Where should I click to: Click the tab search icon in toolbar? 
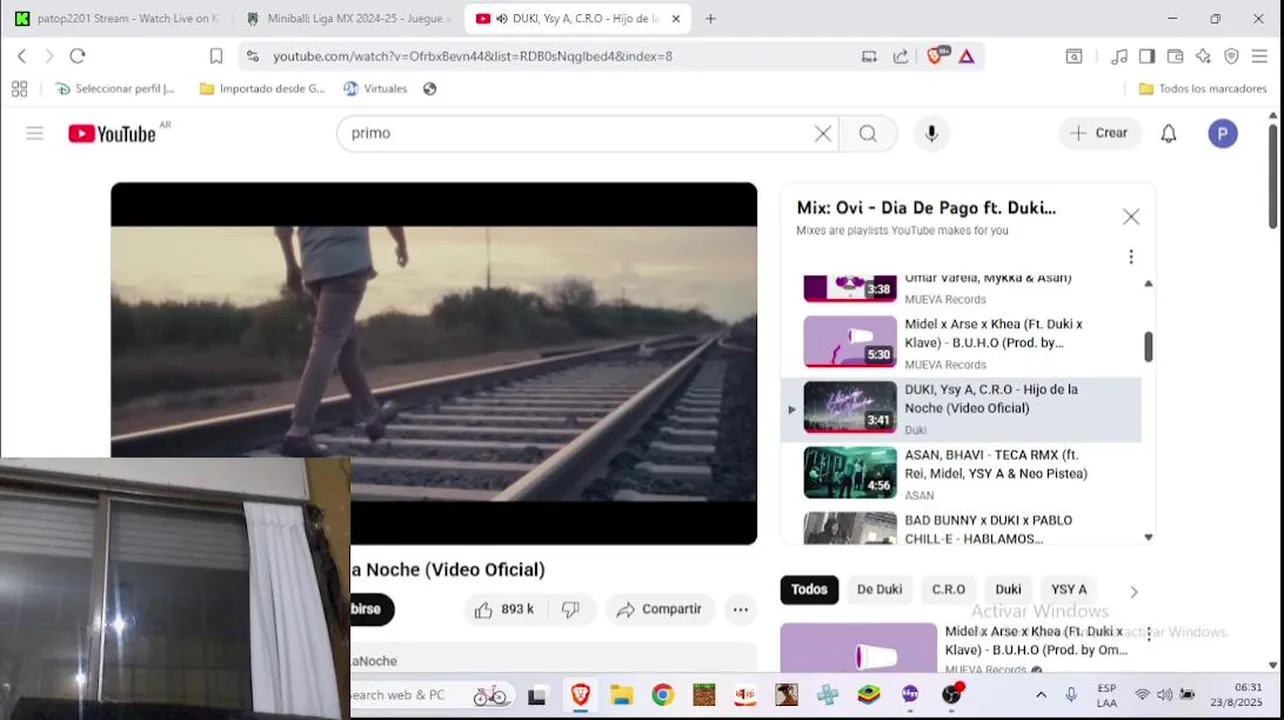(x=1073, y=56)
